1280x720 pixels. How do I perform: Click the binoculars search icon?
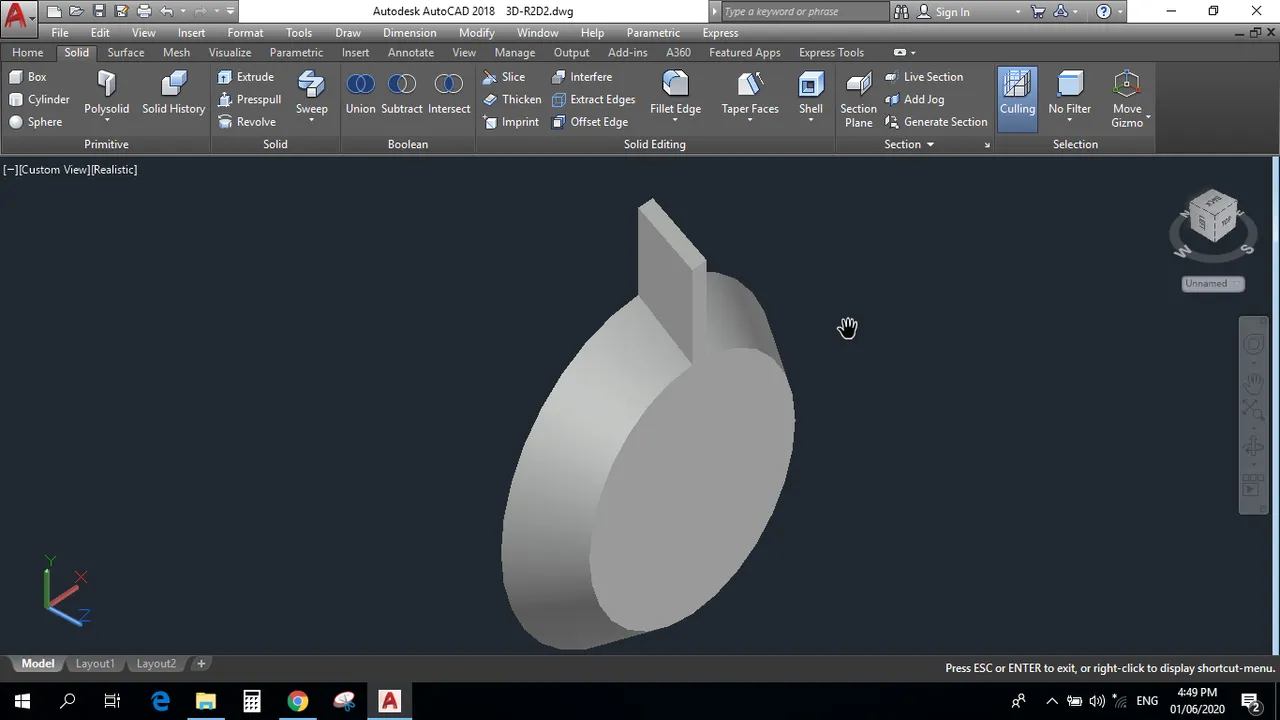(x=901, y=12)
